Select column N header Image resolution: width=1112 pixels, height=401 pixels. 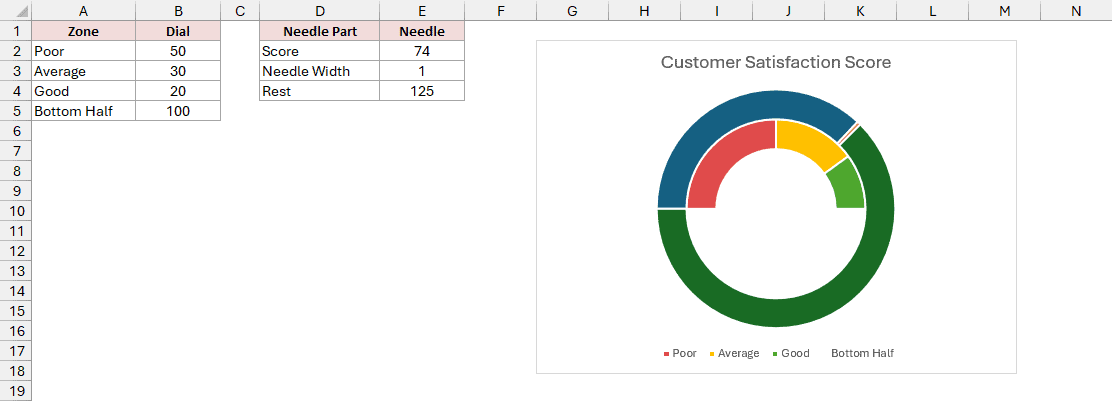click(1076, 11)
